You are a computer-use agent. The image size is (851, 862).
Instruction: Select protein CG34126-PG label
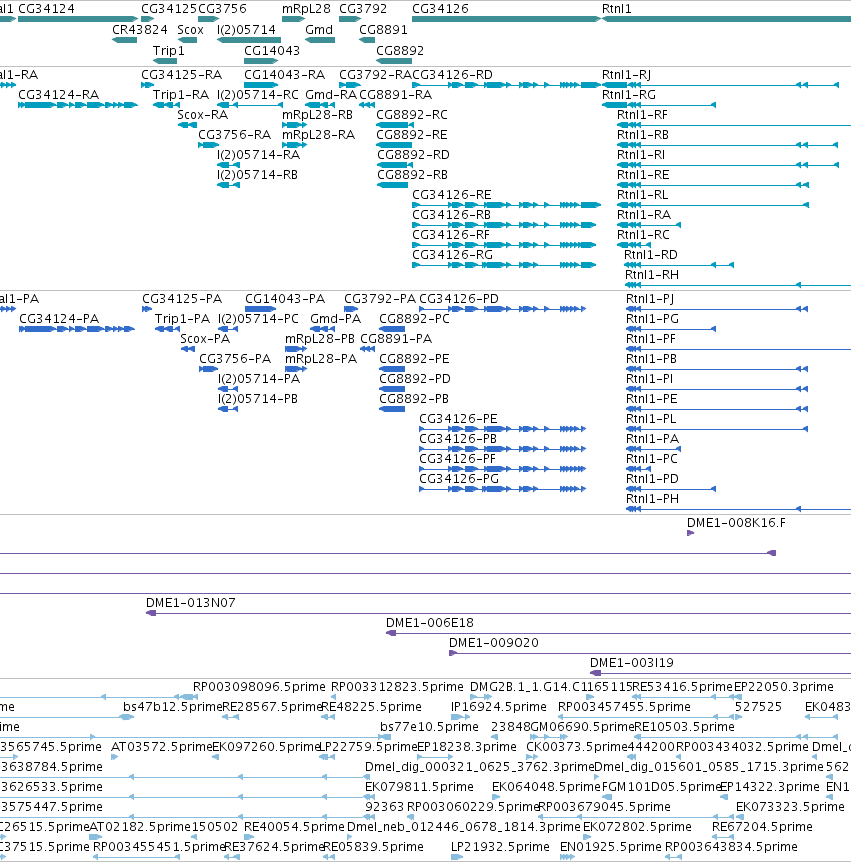point(459,479)
